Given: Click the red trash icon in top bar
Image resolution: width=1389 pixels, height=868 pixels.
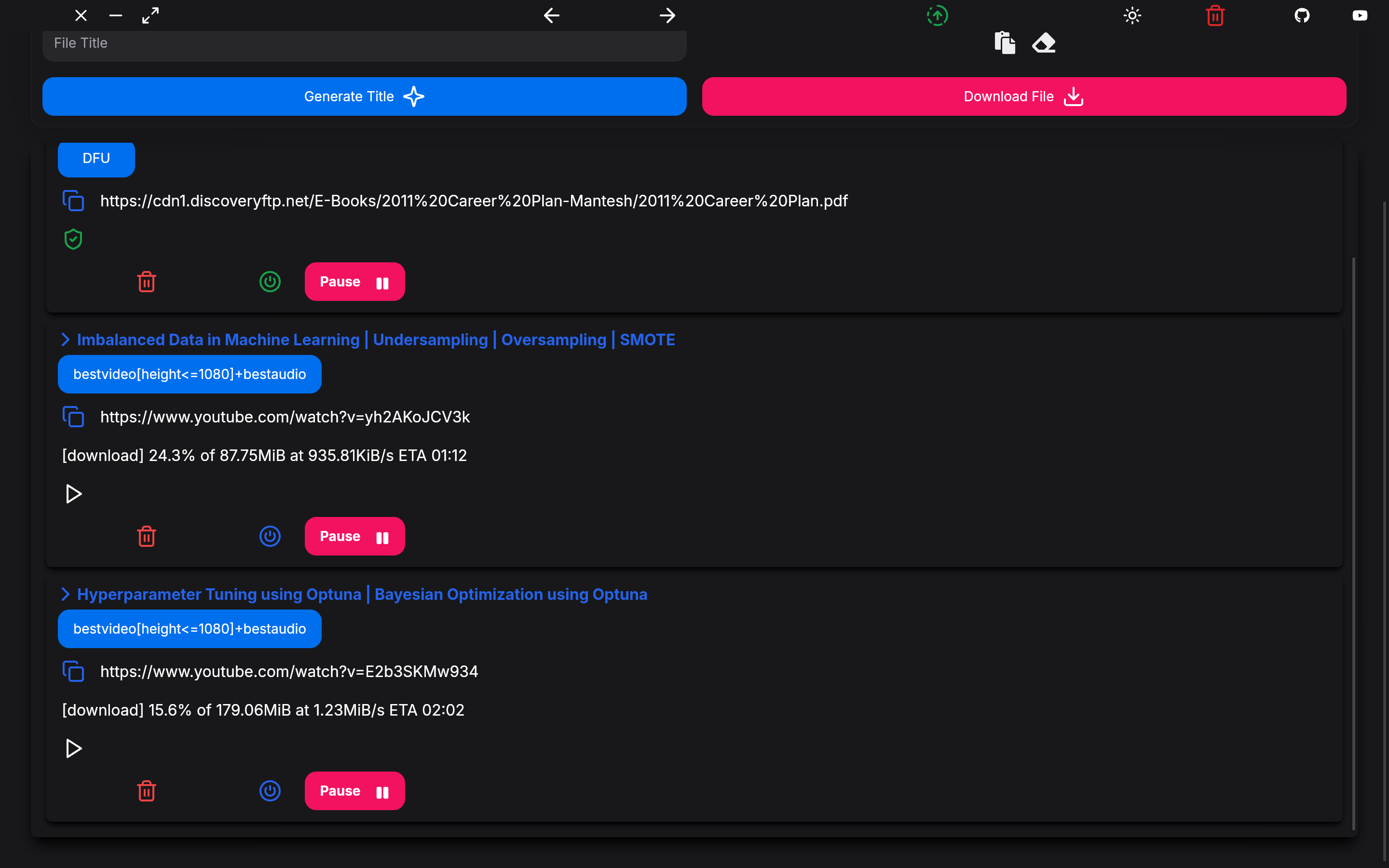Looking at the screenshot, I should coord(1215,15).
